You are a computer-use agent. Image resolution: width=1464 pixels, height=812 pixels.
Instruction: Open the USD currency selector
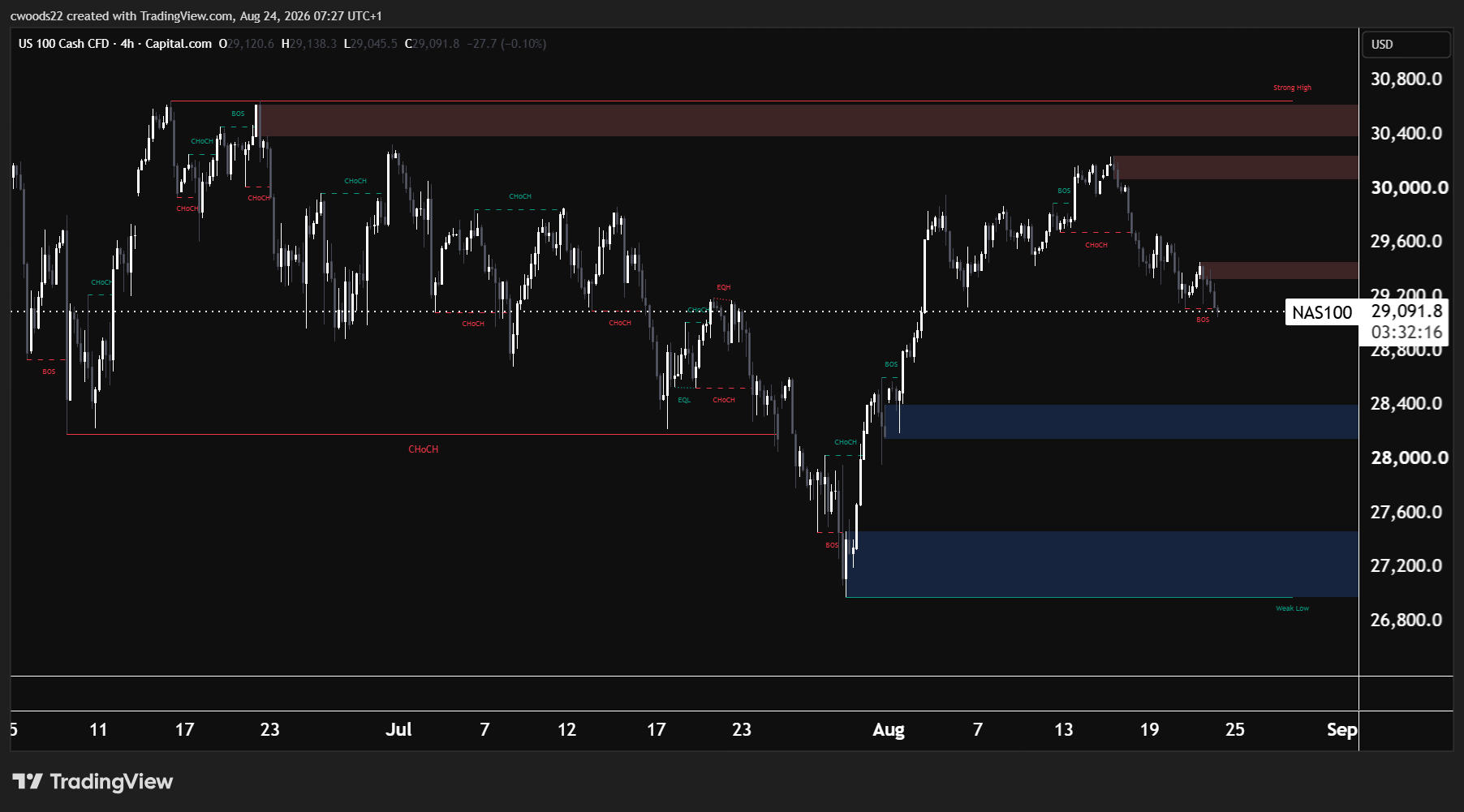point(1406,45)
